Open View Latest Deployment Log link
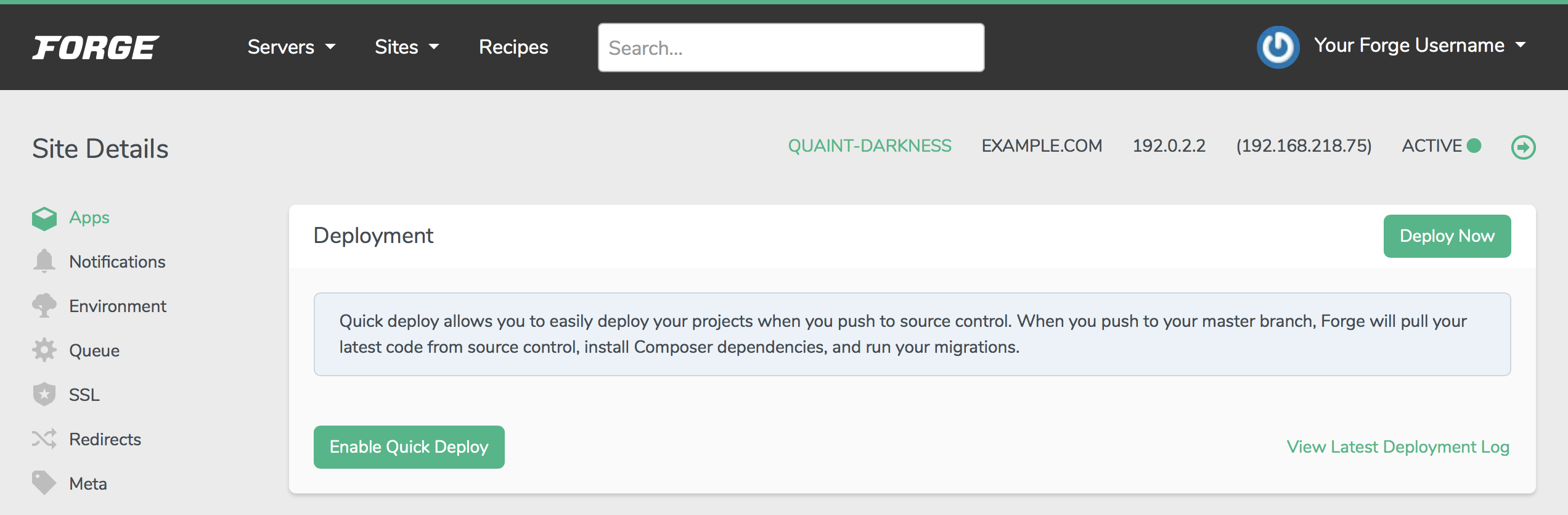This screenshot has width=1568, height=515. [1398, 447]
